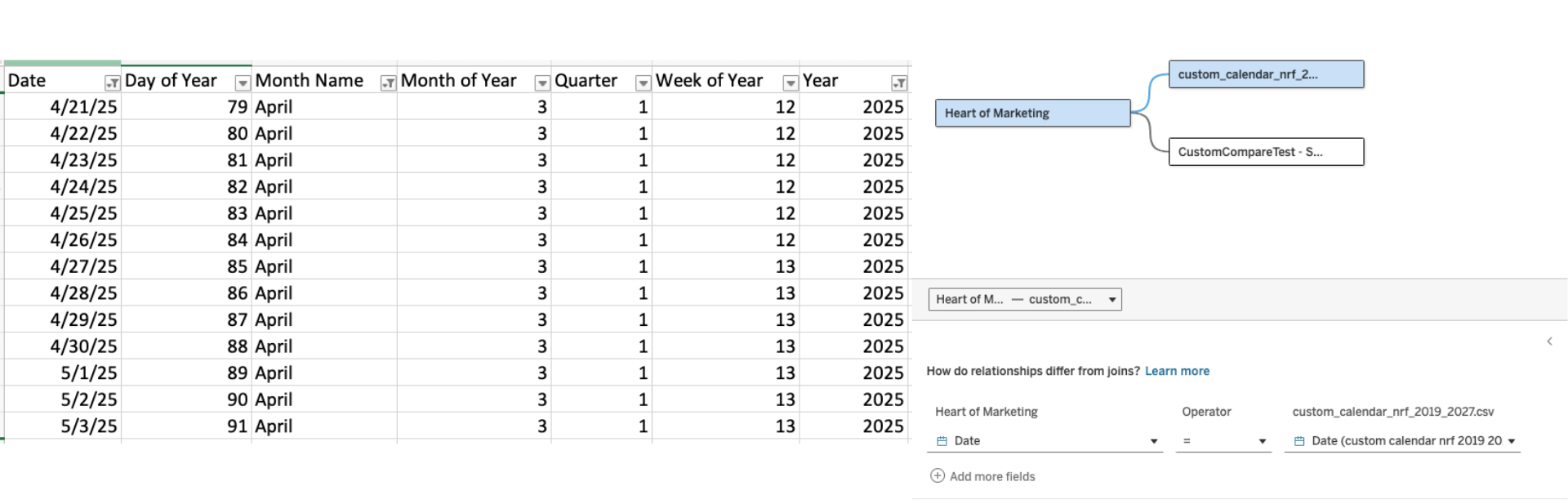The width and height of the screenshot is (1568, 504).
Task: Open the Quarter column filter button
Action: click(643, 83)
